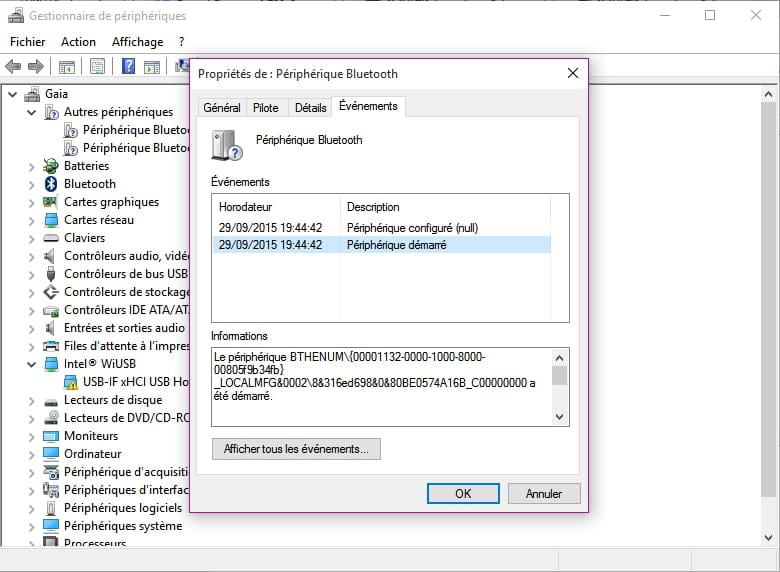Image resolution: width=780 pixels, height=572 pixels.
Task: Click the Contrôleurs de bus USB icon
Action: [x=51, y=274]
